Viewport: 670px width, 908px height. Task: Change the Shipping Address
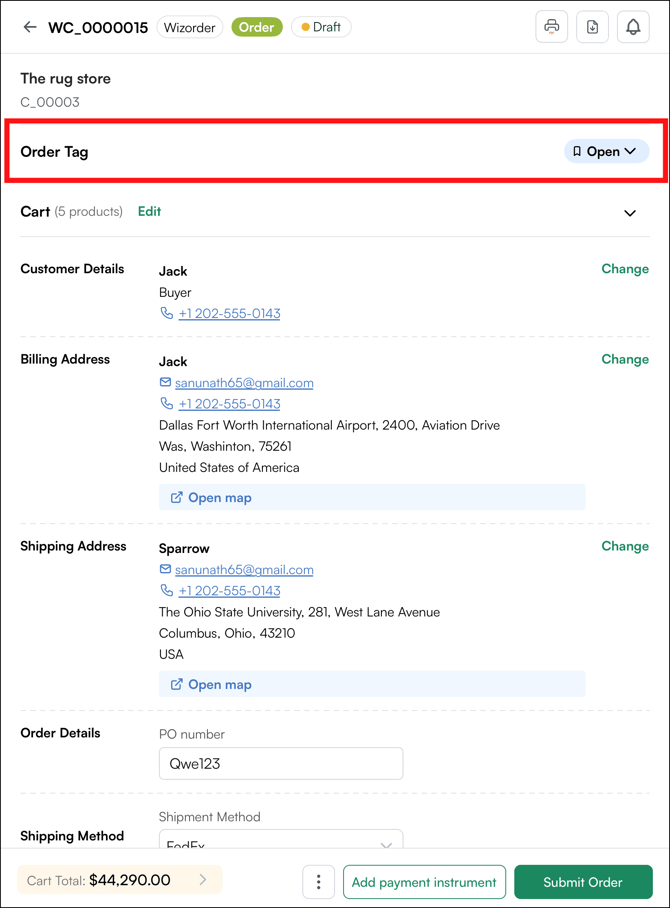tap(625, 546)
